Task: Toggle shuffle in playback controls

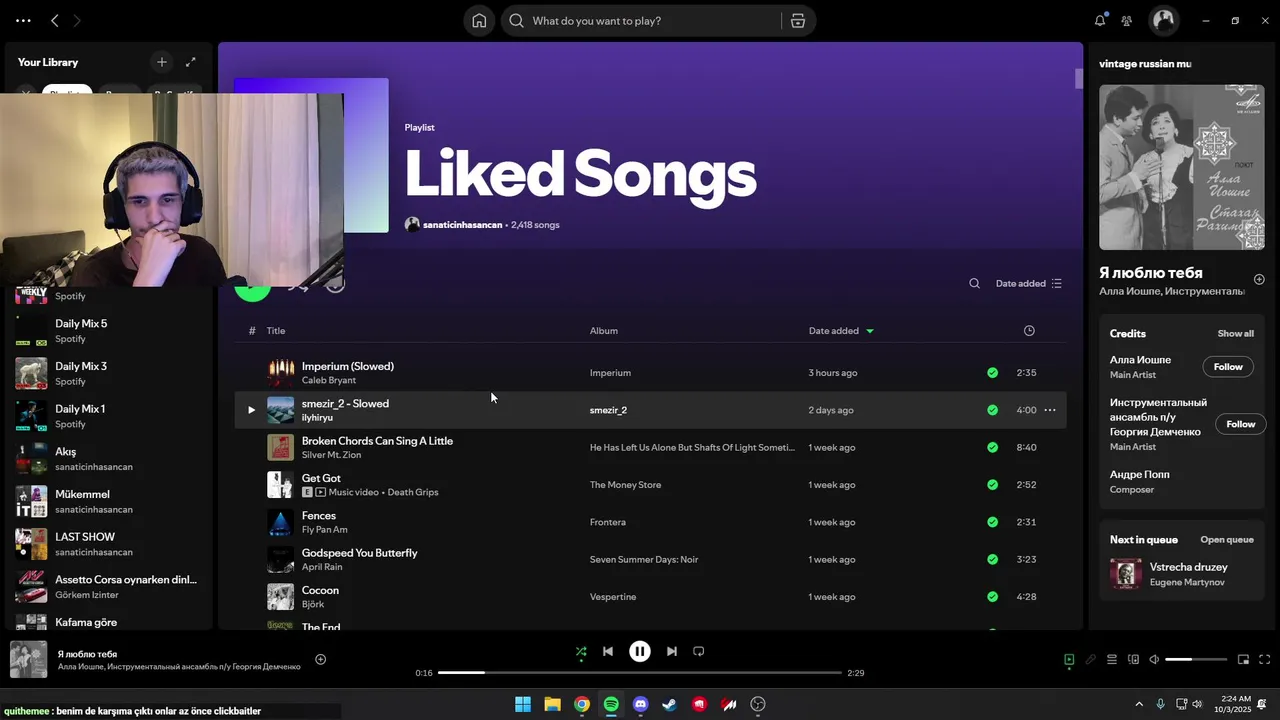Action: pyautogui.click(x=581, y=651)
